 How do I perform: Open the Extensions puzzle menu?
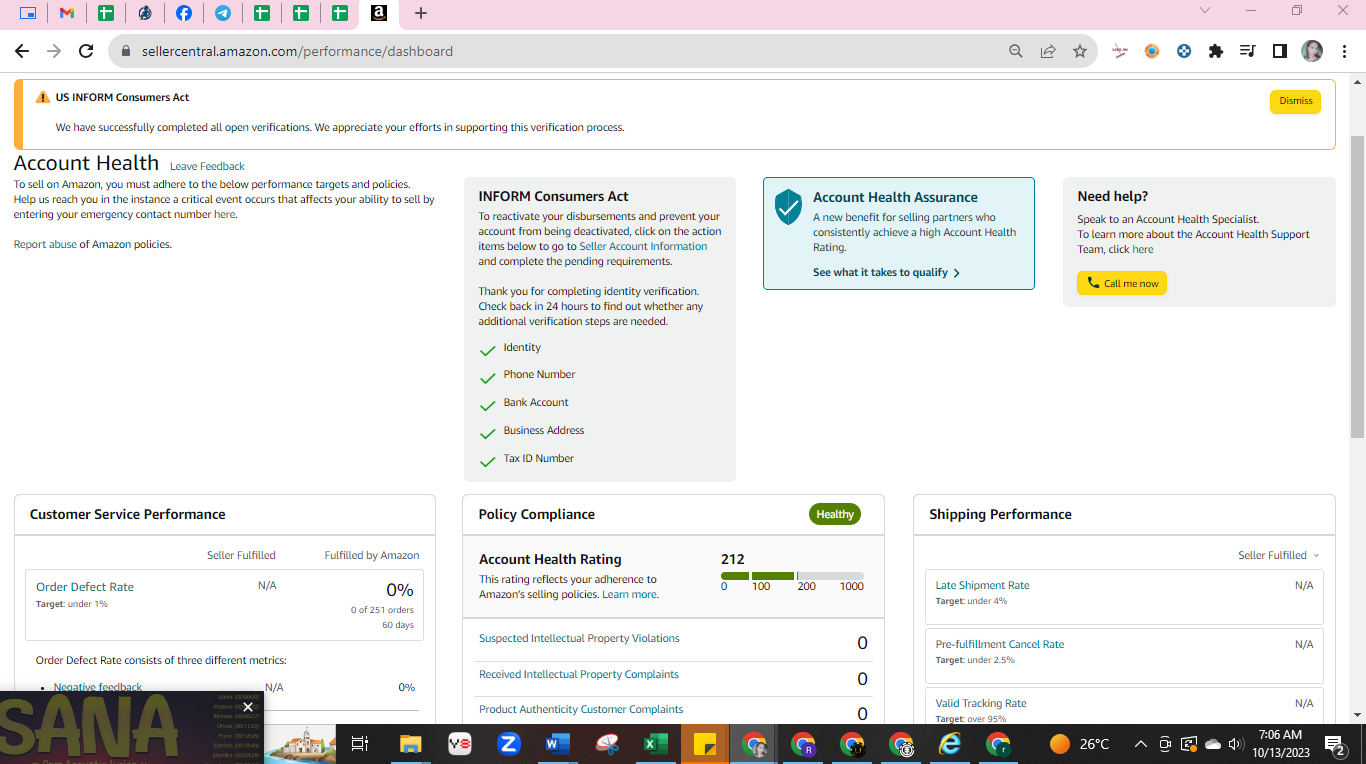(1216, 51)
